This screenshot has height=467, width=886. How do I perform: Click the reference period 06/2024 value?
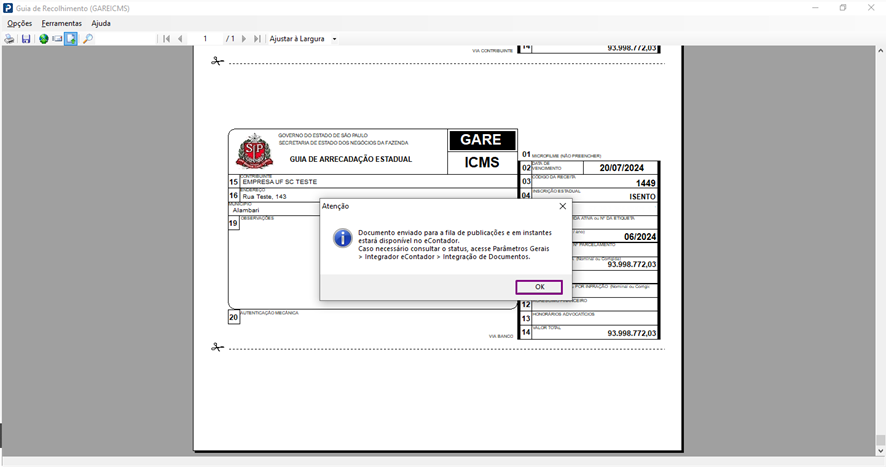[640, 237]
